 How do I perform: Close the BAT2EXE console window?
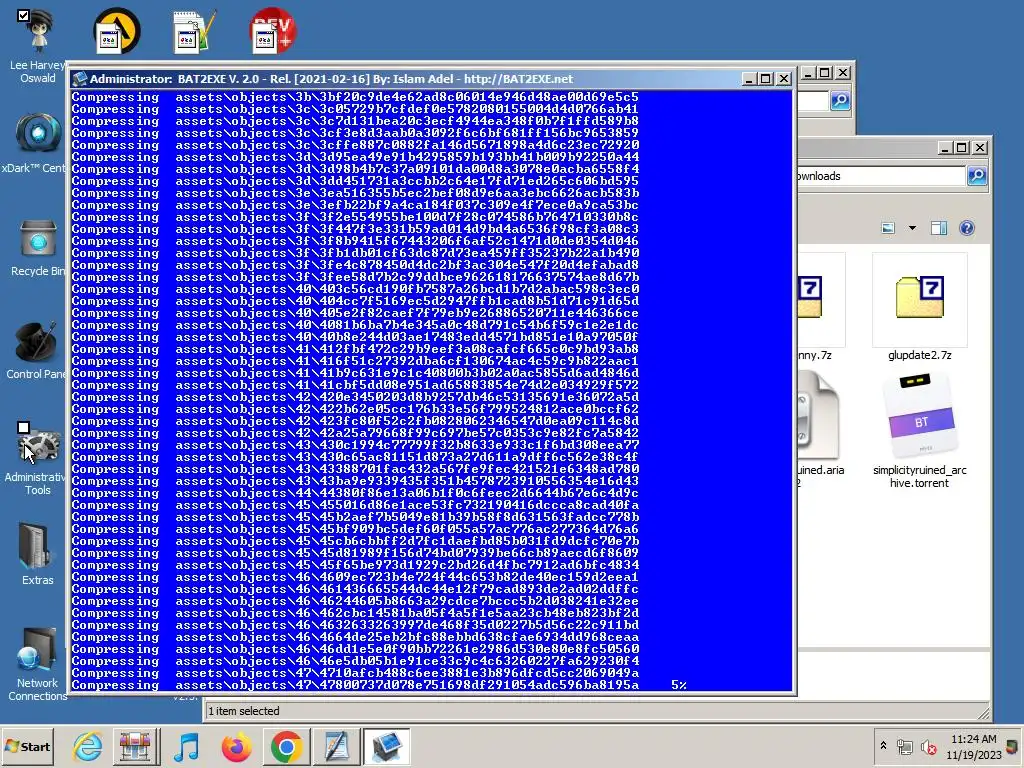[x=784, y=79]
